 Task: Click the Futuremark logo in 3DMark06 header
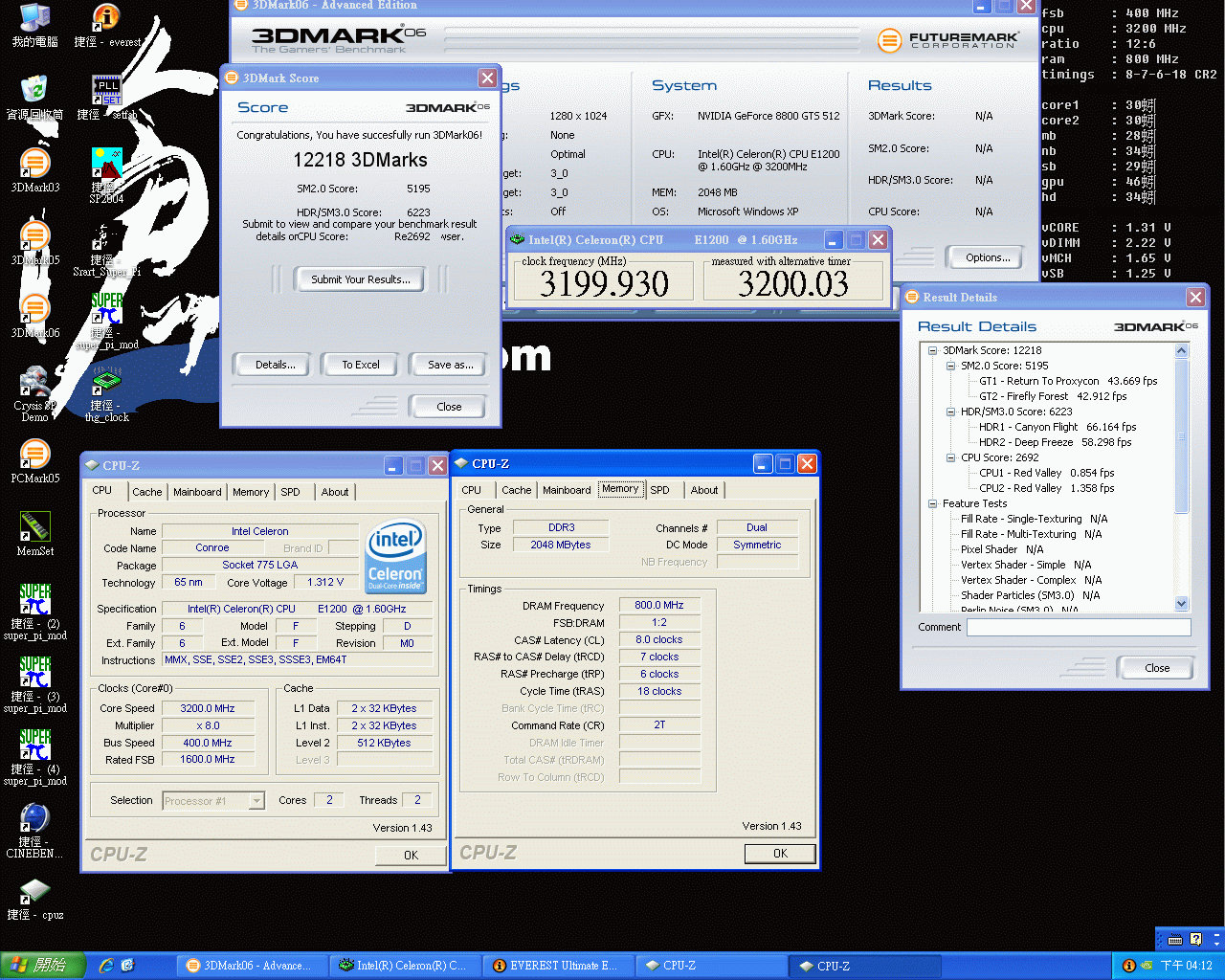[947, 40]
